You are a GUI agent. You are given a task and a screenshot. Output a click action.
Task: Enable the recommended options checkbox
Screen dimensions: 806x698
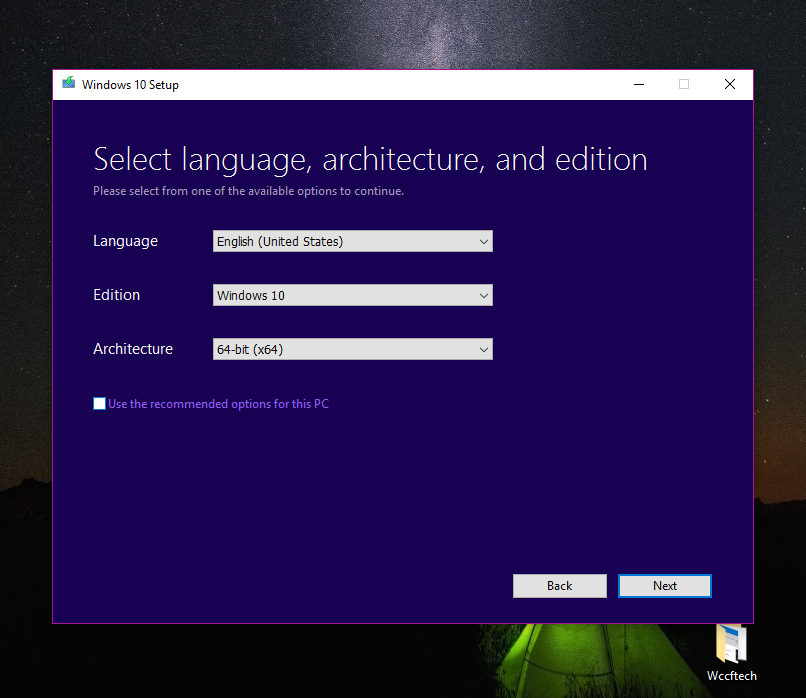click(x=99, y=404)
